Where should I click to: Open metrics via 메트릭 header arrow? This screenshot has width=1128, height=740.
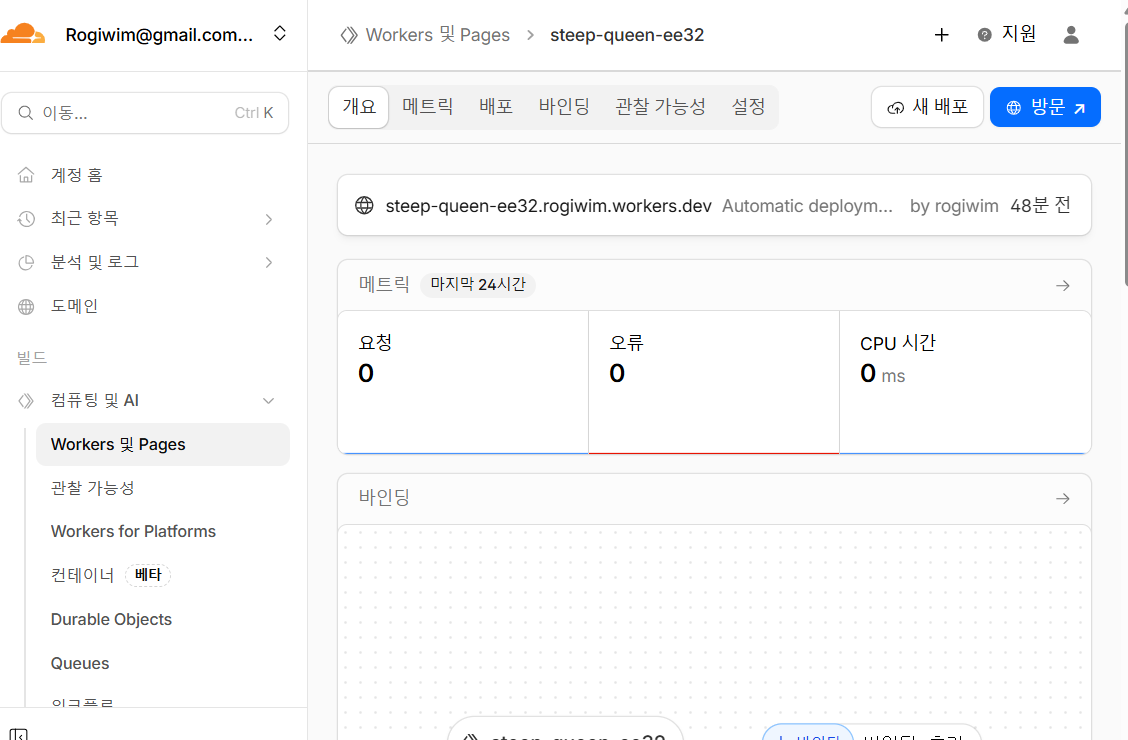[x=1063, y=286]
